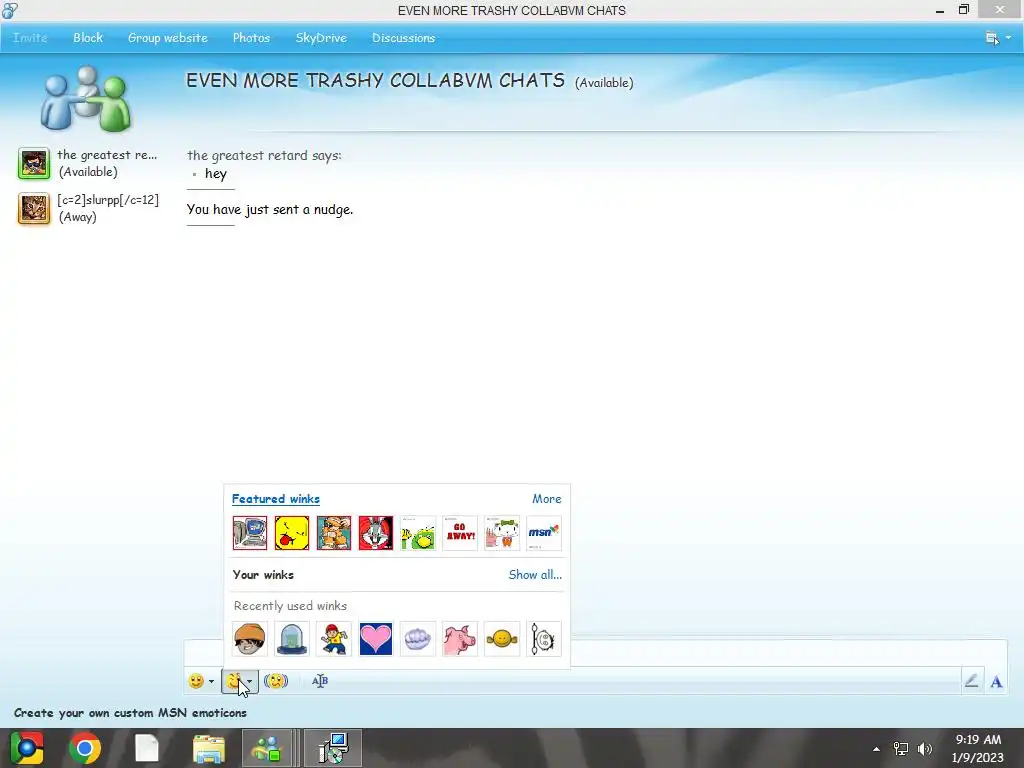
Task: Send the orange cartoon fighter featured wink
Action: tap(334, 533)
